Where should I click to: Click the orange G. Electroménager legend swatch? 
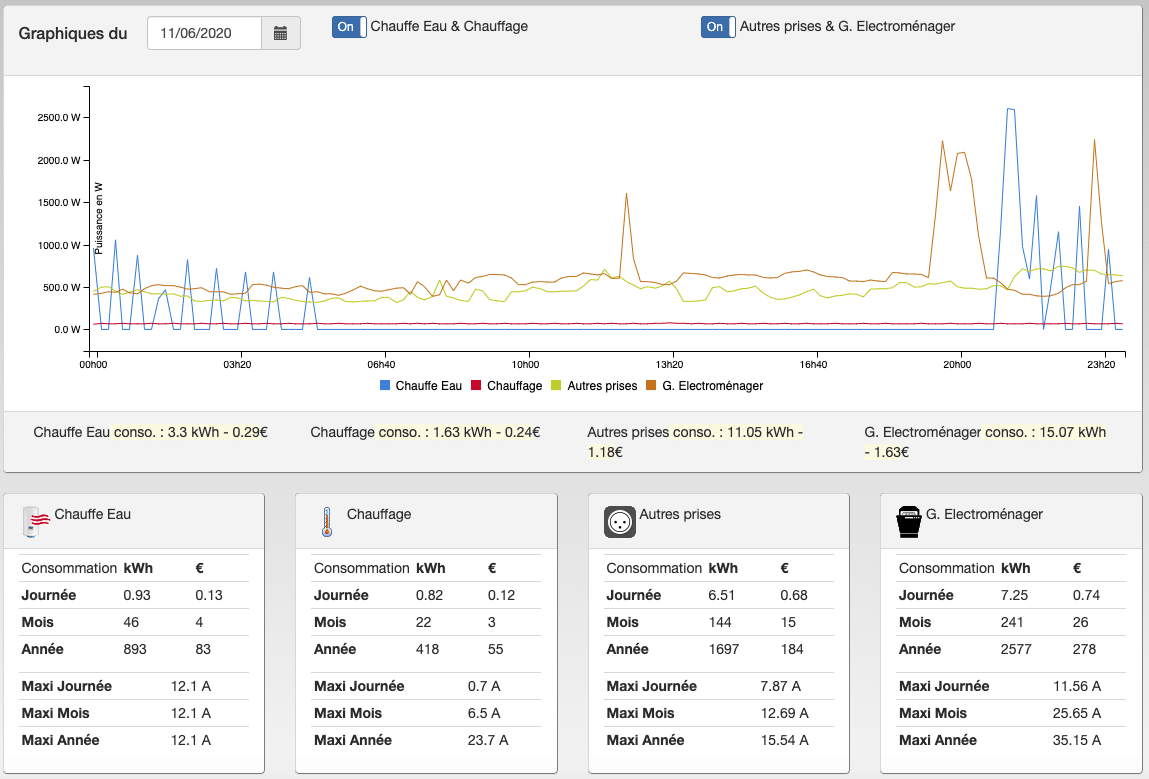point(651,385)
